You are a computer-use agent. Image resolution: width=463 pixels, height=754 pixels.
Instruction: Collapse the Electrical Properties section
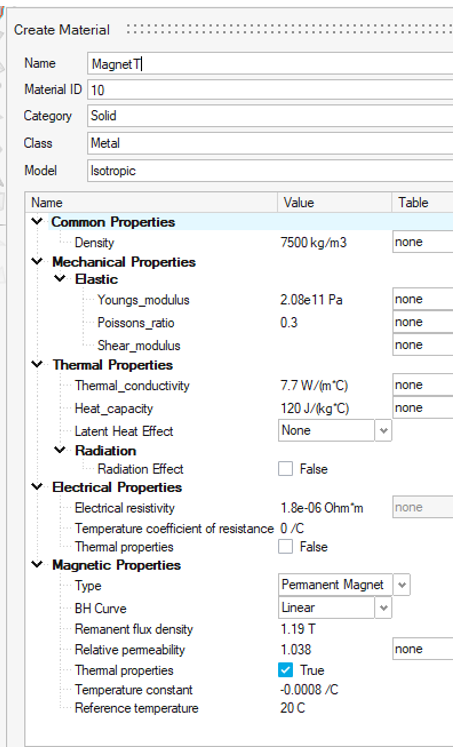pyautogui.click(x=37, y=486)
